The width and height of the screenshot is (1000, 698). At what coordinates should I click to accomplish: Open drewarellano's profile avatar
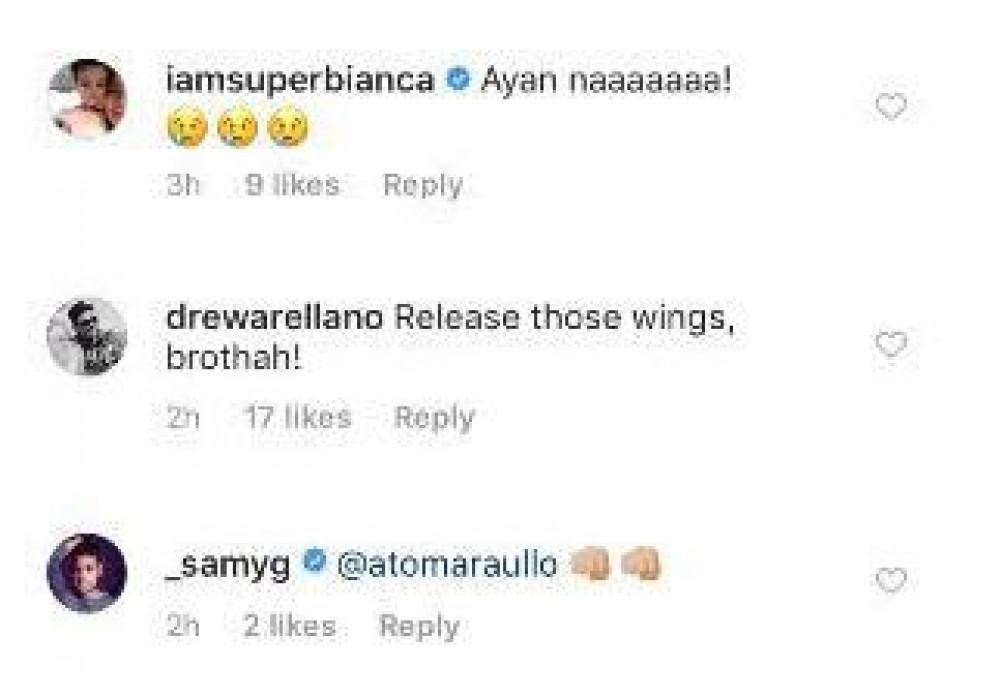click(x=87, y=336)
